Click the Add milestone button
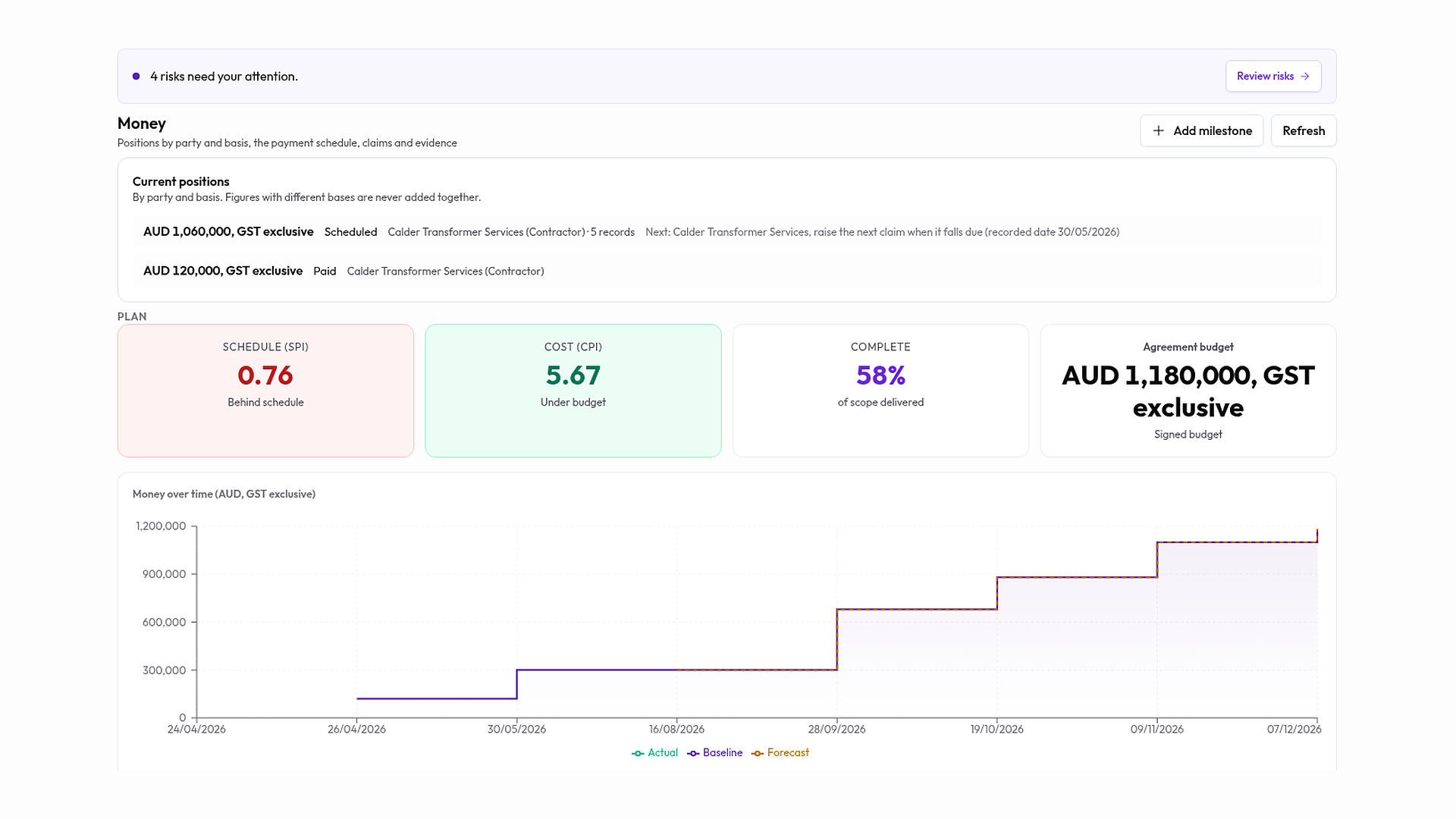Screen dimensions: 1456x819 pos(1201,130)
